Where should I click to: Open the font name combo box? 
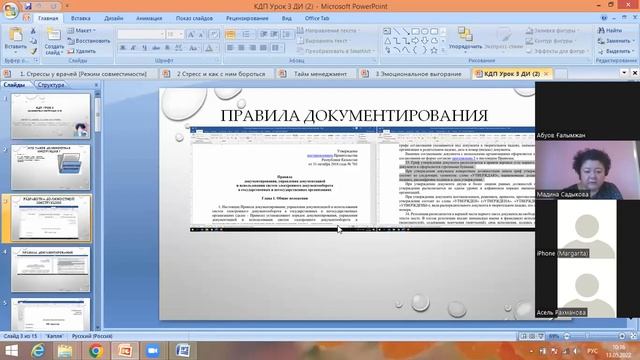[141, 34]
